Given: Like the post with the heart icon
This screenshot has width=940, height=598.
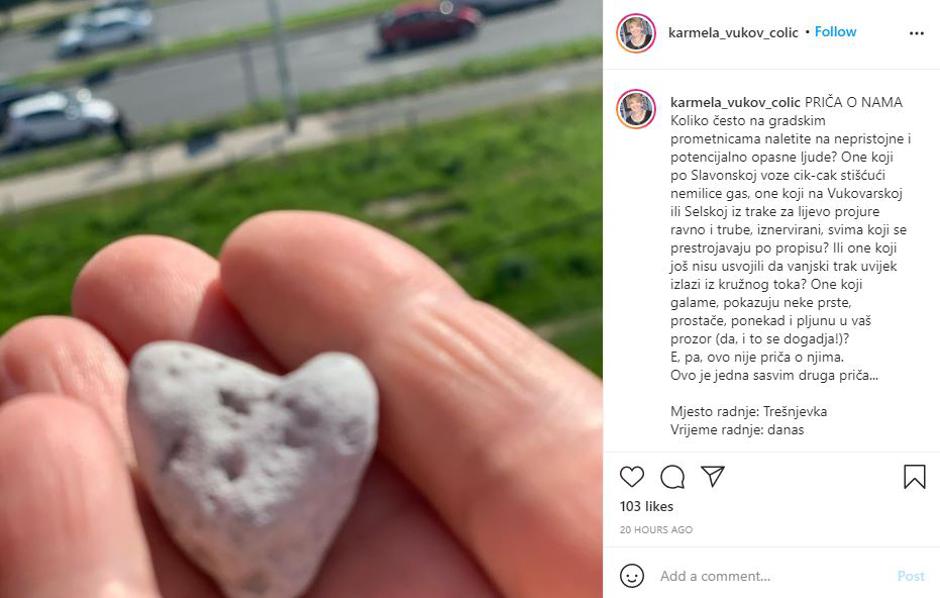Looking at the screenshot, I should coord(631,476).
